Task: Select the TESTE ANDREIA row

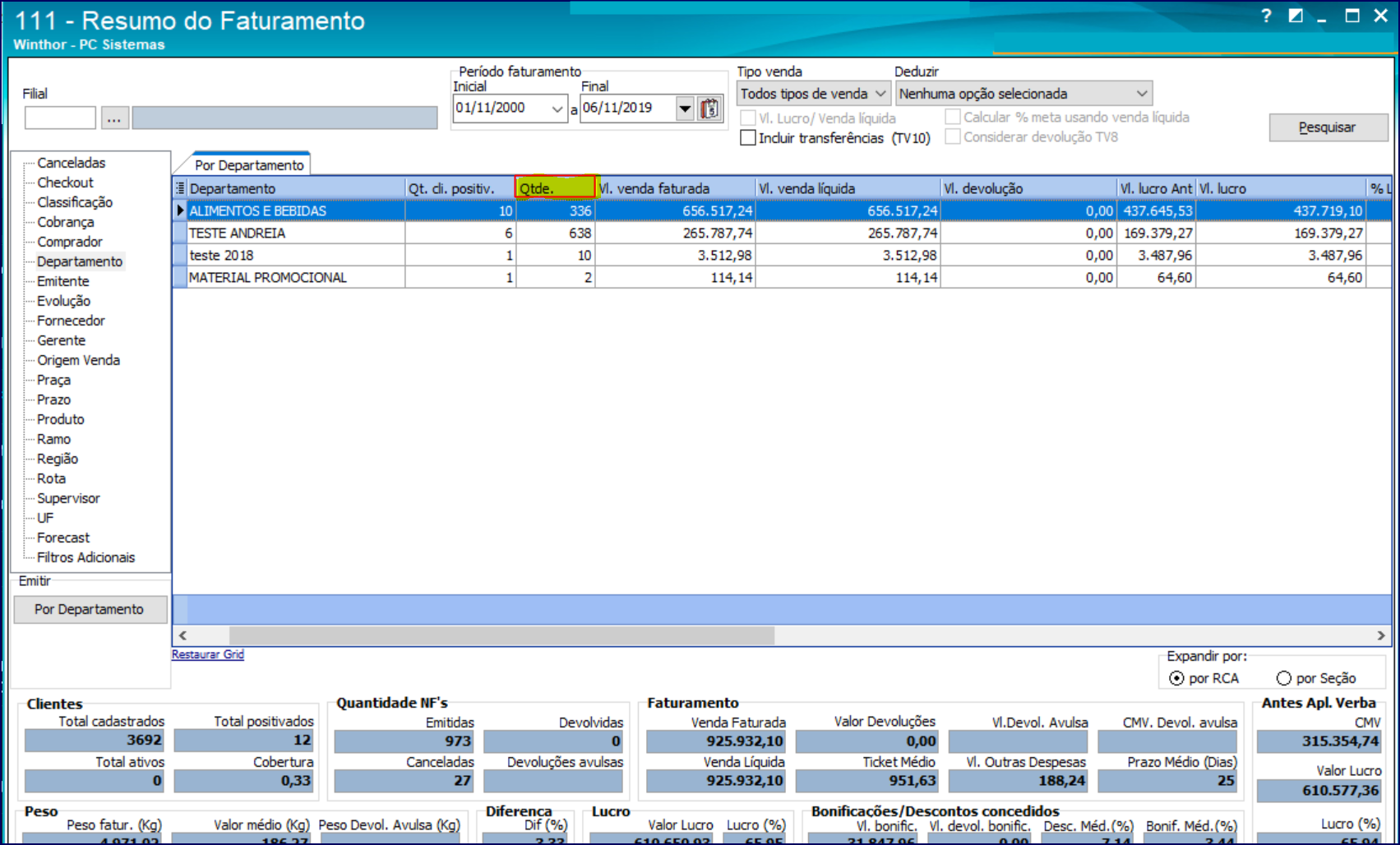Action: click(x=781, y=233)
